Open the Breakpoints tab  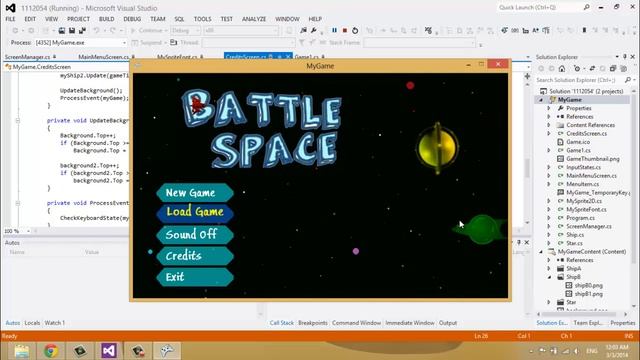click(x=313, y=323)
